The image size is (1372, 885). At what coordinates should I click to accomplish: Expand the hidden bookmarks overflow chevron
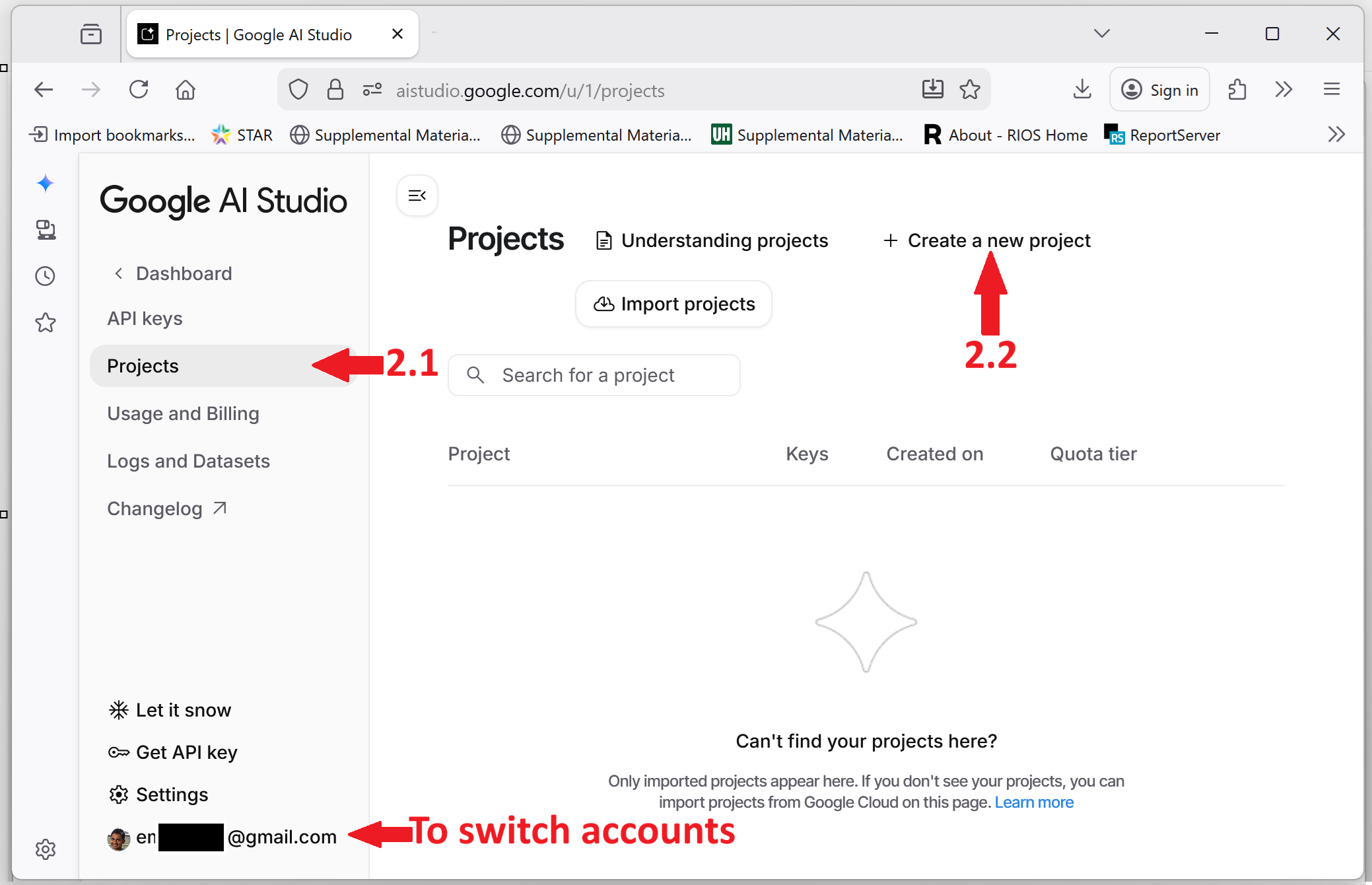point(1336,135)
